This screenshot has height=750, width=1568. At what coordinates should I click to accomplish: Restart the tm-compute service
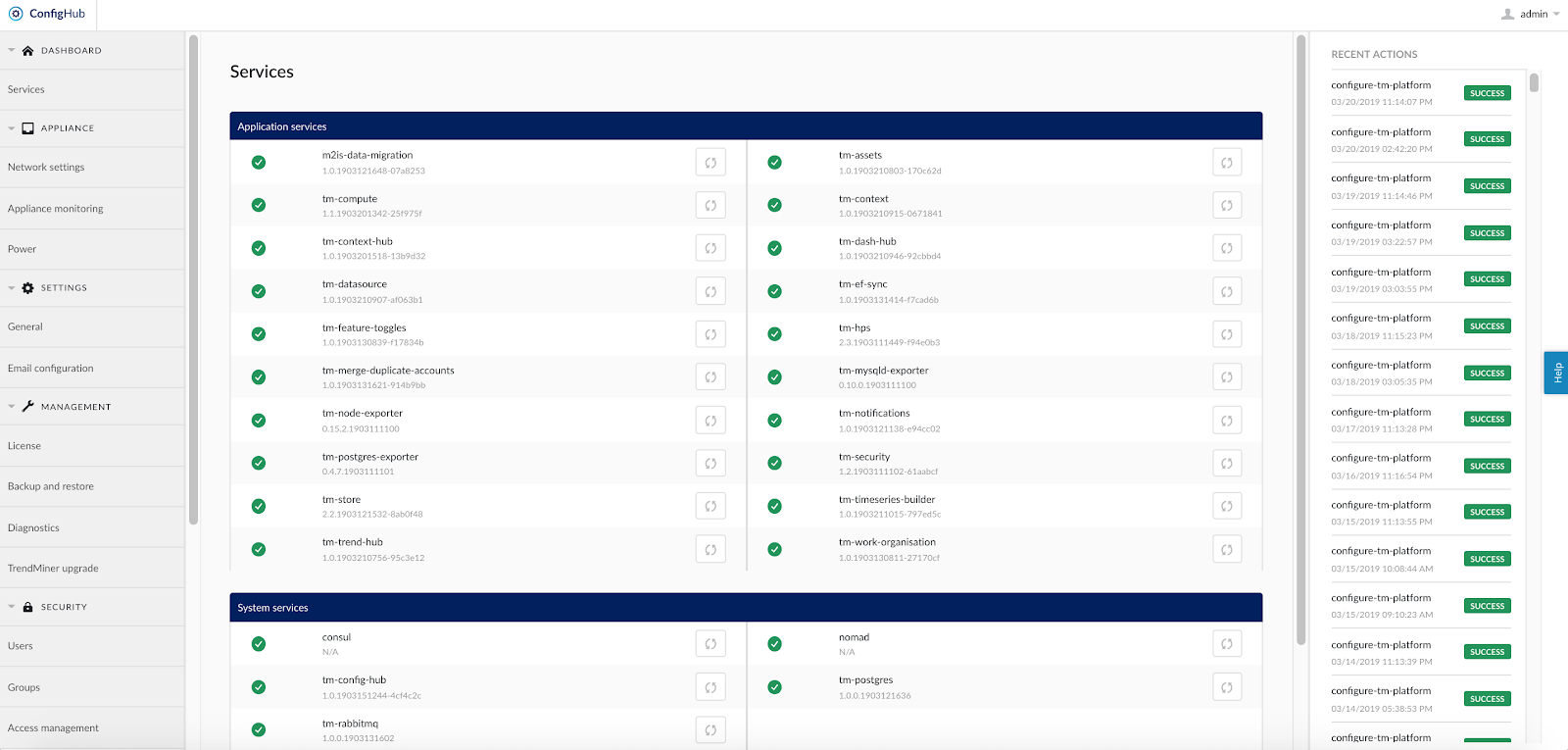pos(710,206)
